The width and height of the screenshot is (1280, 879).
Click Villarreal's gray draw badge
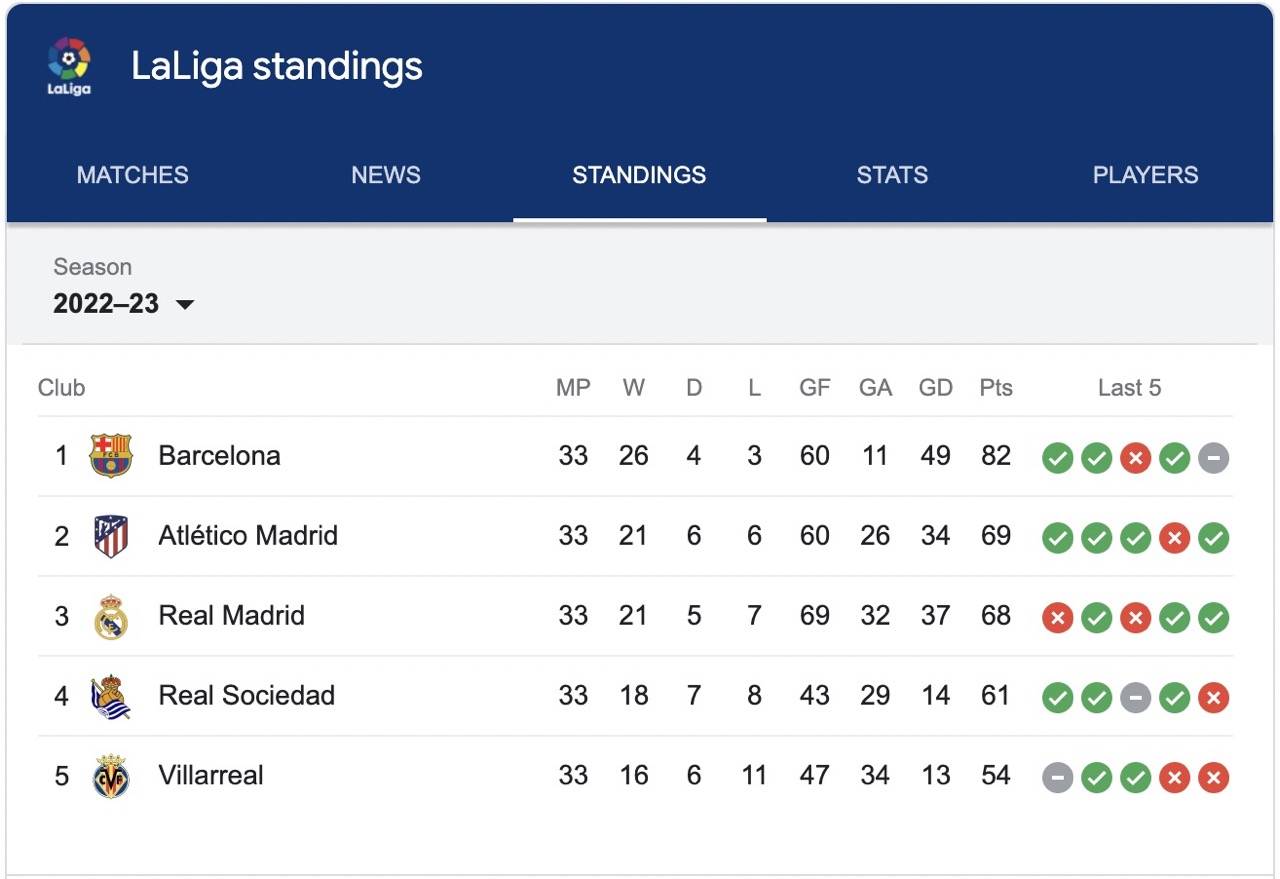(x=1057, y=777)
